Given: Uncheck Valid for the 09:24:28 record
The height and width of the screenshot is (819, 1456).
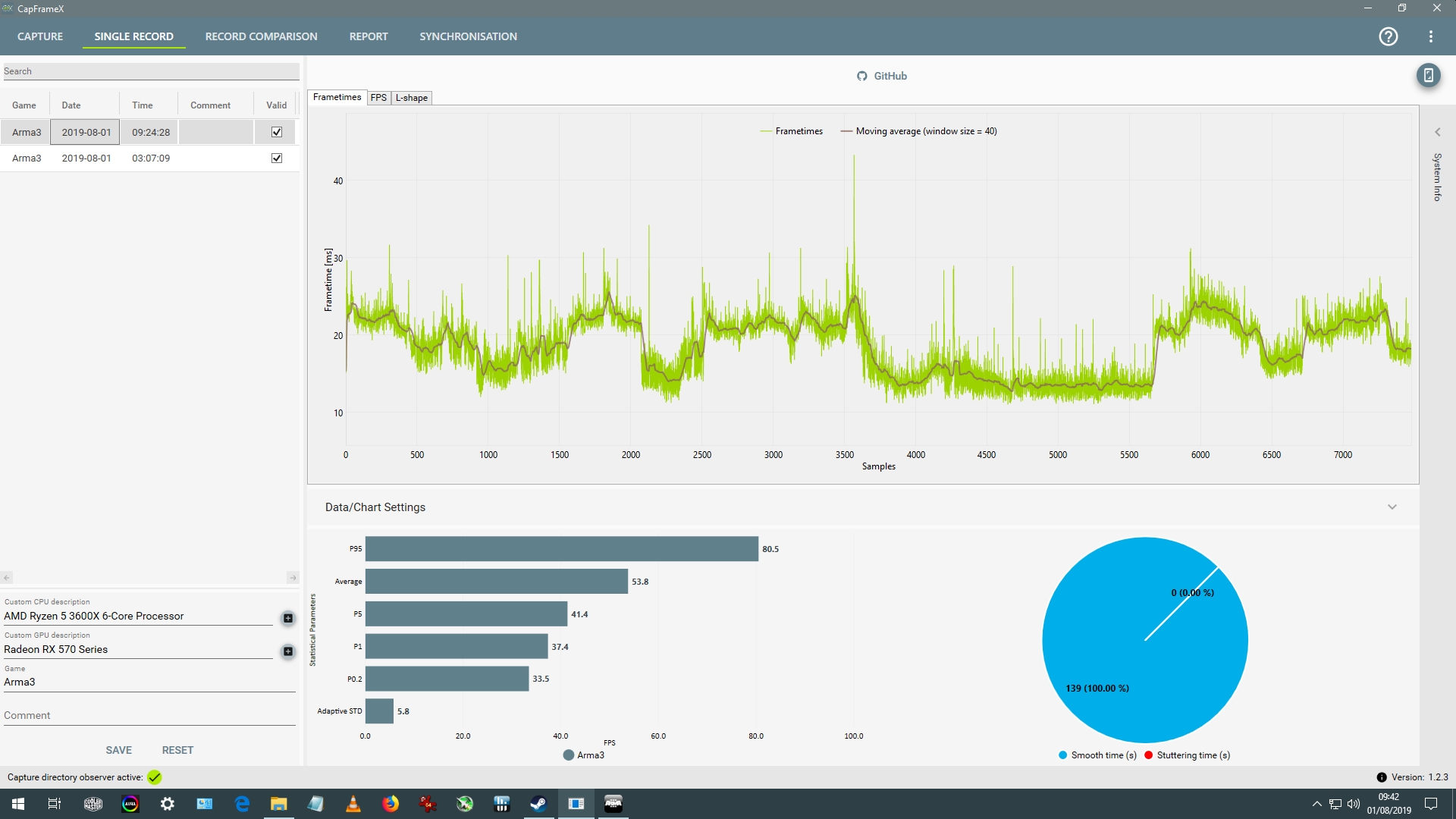Looking at the screenshot, I should (x=277, y=132).
